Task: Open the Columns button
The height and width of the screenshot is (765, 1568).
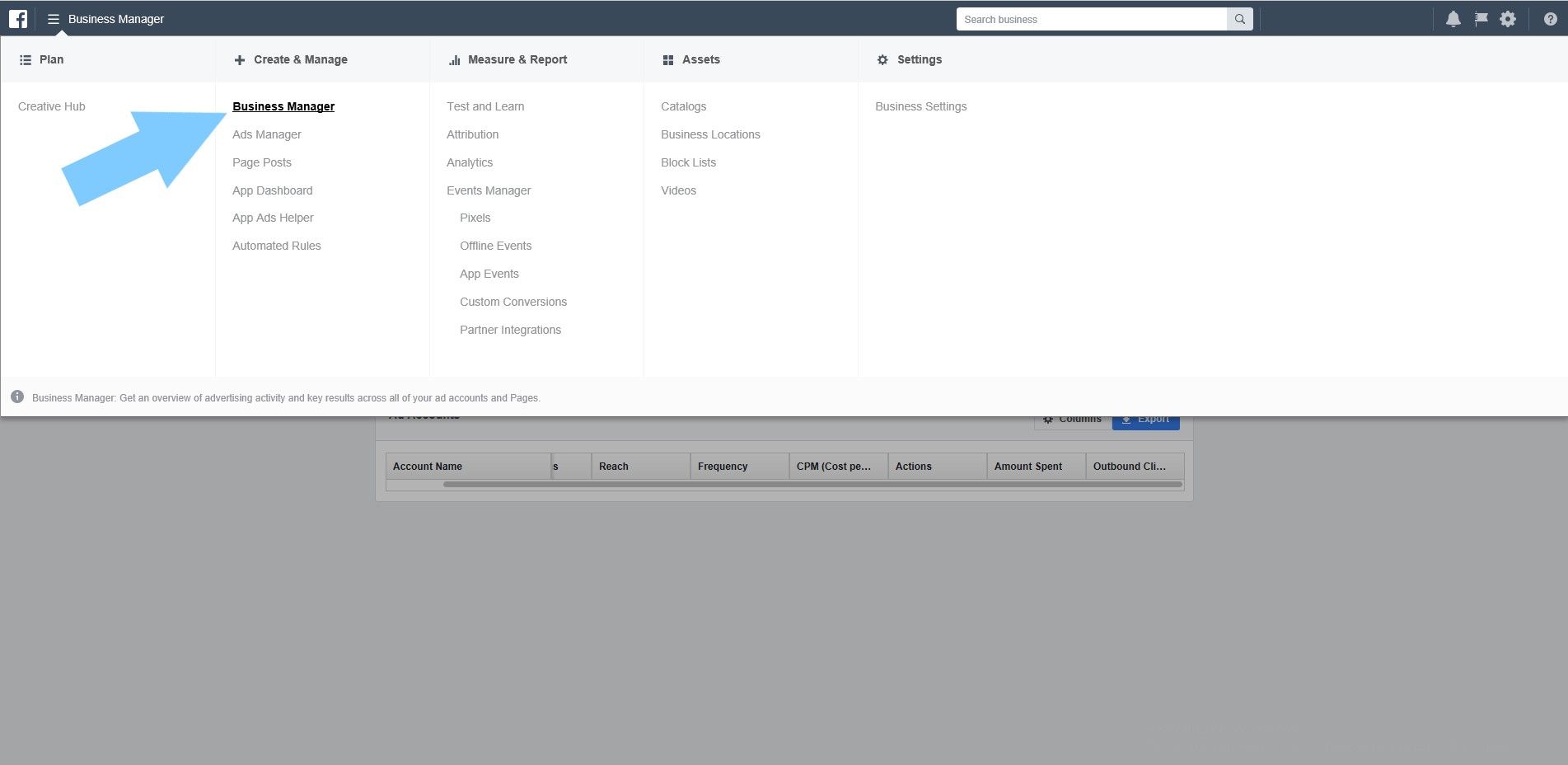Action: click(x=1073, y=421)
